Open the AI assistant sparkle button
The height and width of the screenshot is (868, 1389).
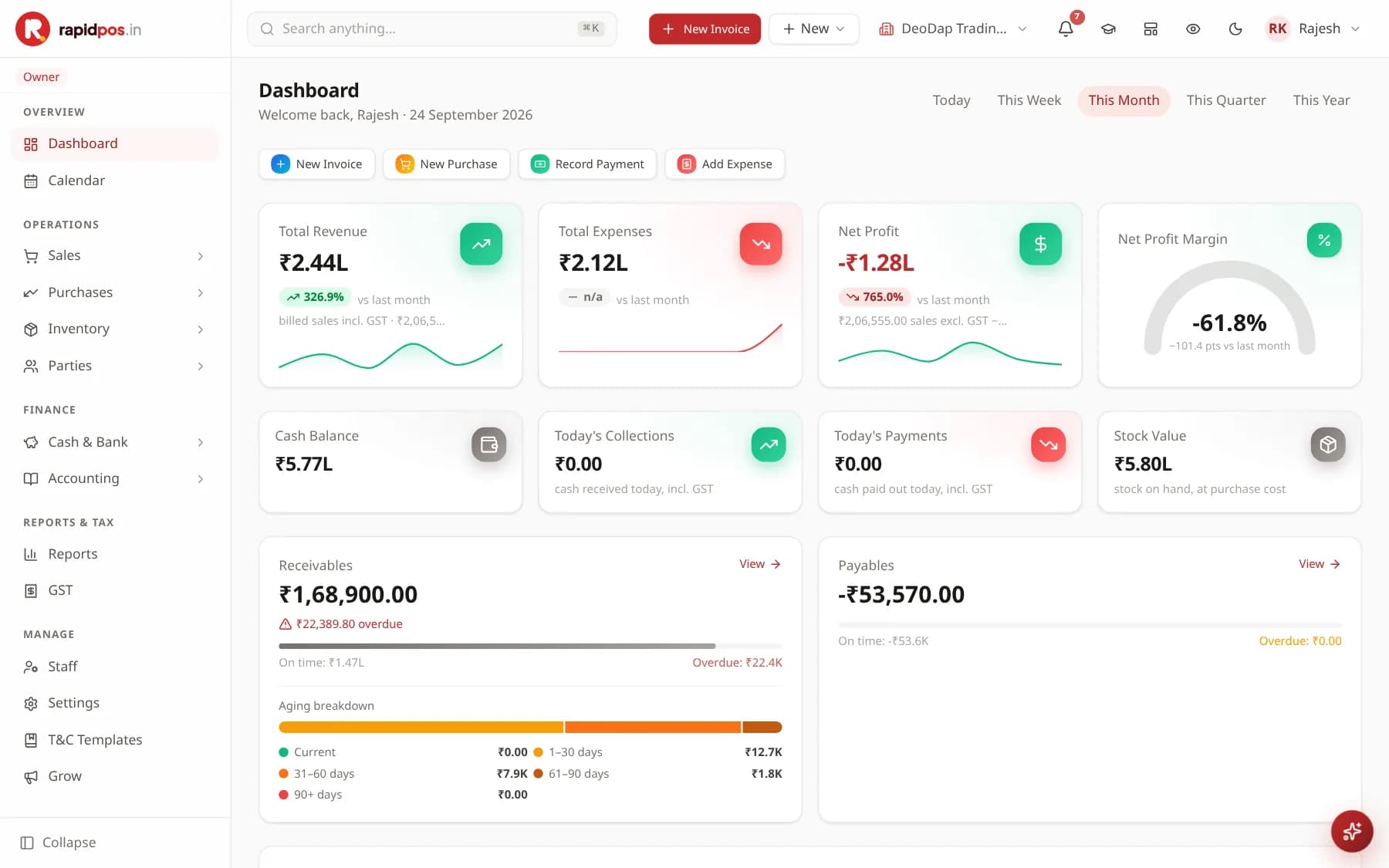click(1352, 831)
